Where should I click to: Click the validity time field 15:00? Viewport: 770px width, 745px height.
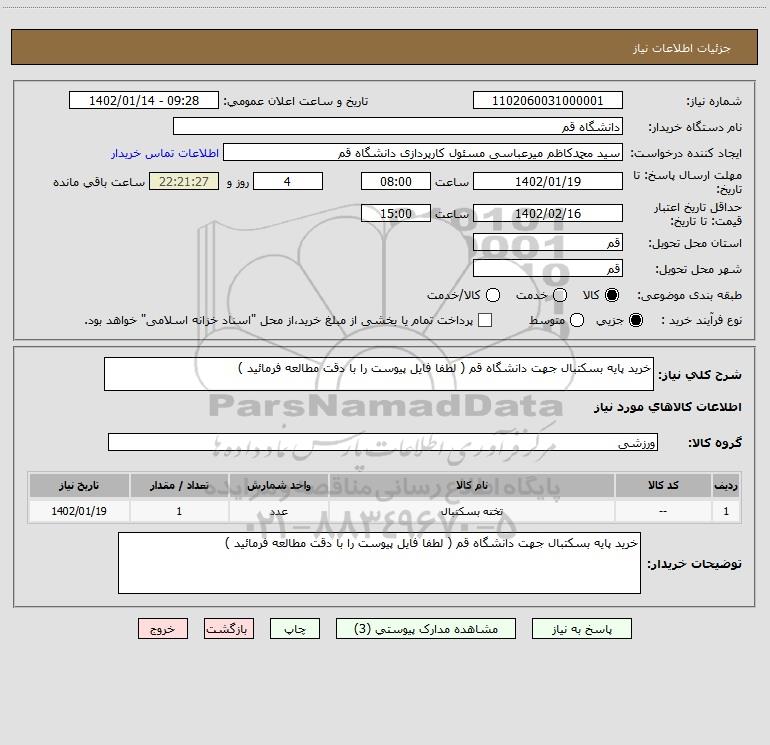396,213
